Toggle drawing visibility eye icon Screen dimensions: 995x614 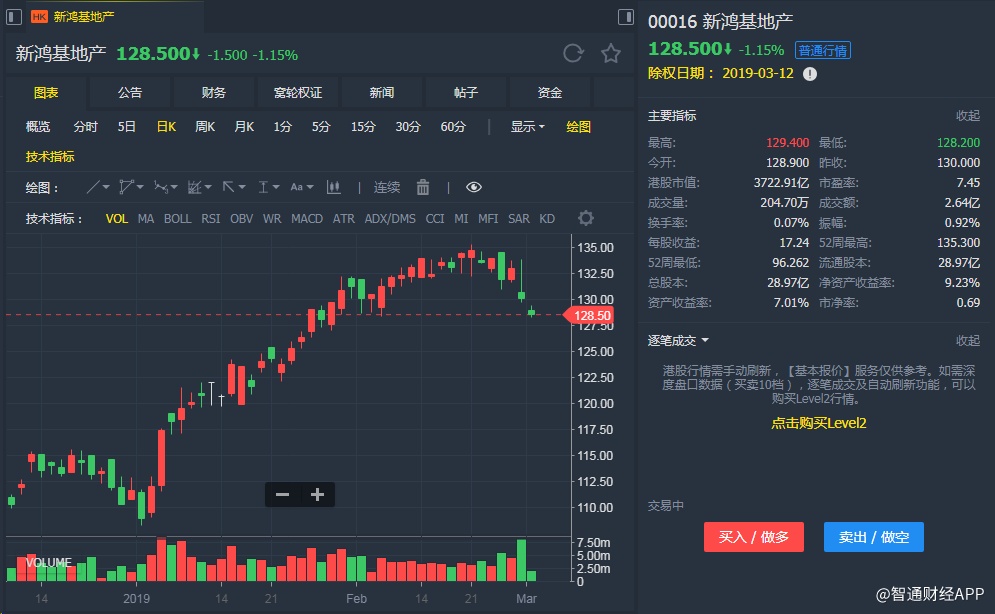[474, 187]
